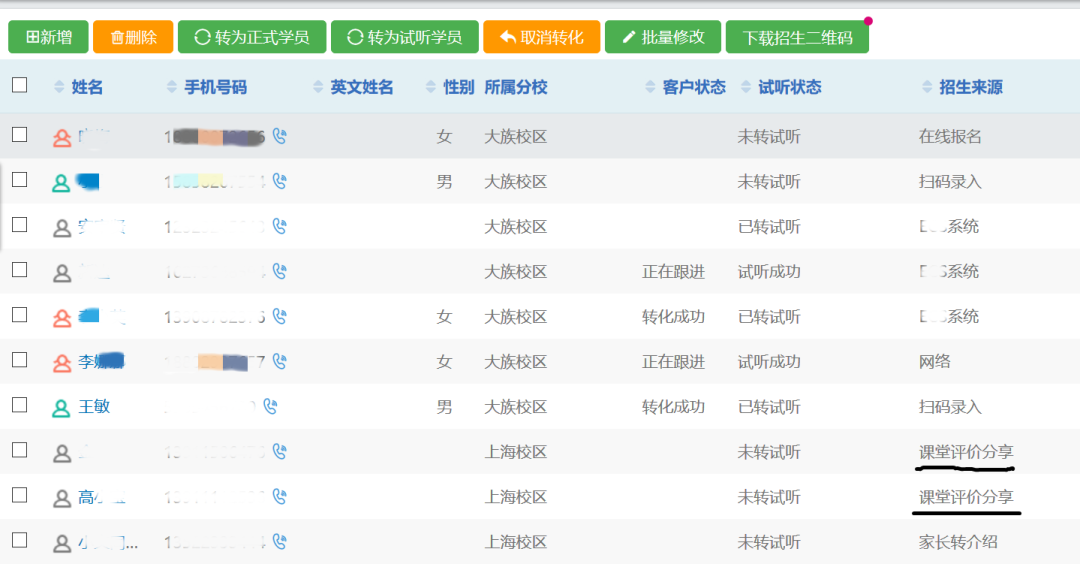Click the sort arrows next to 姓名 header
Image resolution: width=1080 pixels, height=564 pixels.
(x=59, y=88)
